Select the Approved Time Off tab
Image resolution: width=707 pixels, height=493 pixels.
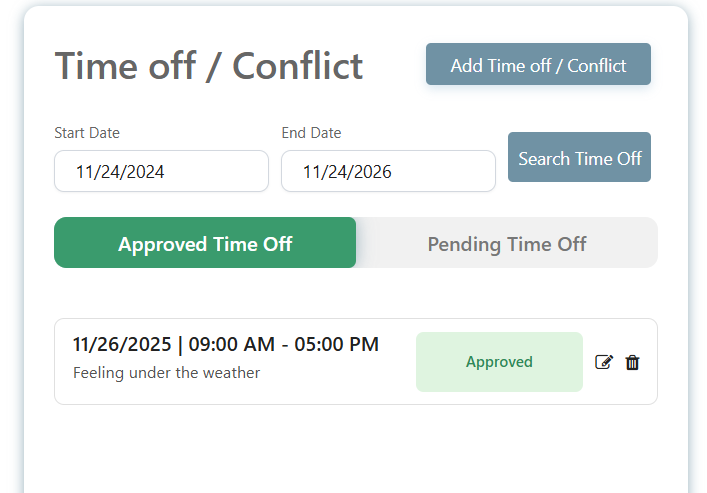click(x=205, y=243)
